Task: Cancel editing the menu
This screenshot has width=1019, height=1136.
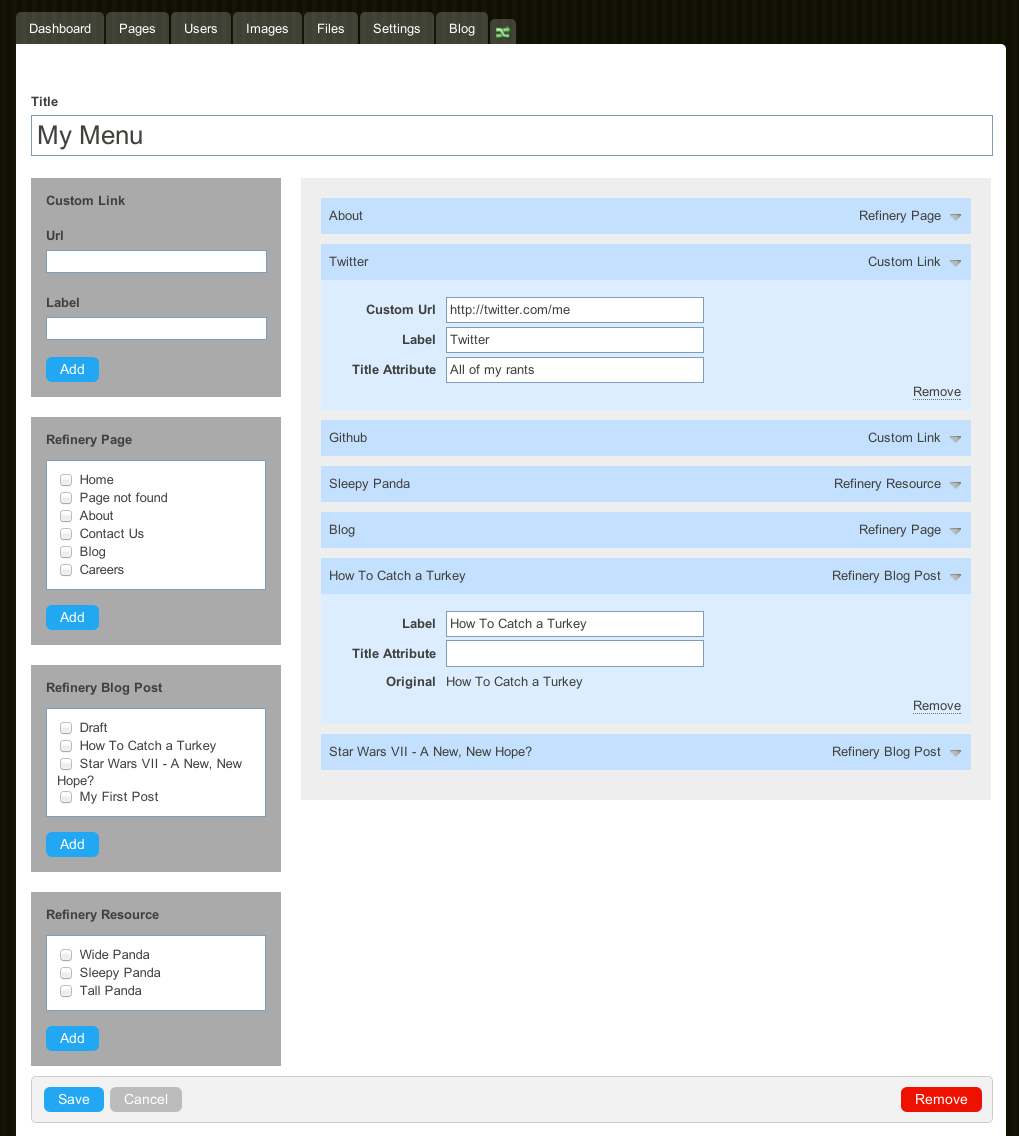Action: [146, 1099]
